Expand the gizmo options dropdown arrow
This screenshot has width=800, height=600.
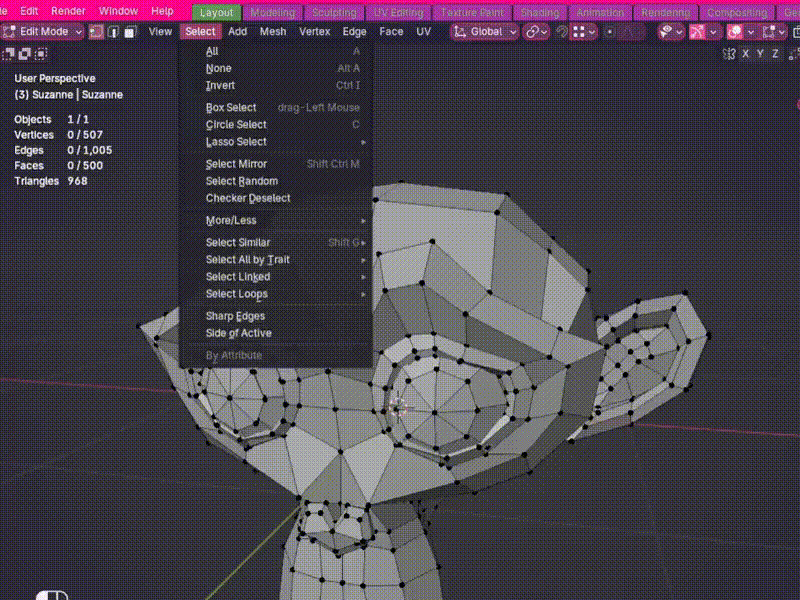coord(713,32)
